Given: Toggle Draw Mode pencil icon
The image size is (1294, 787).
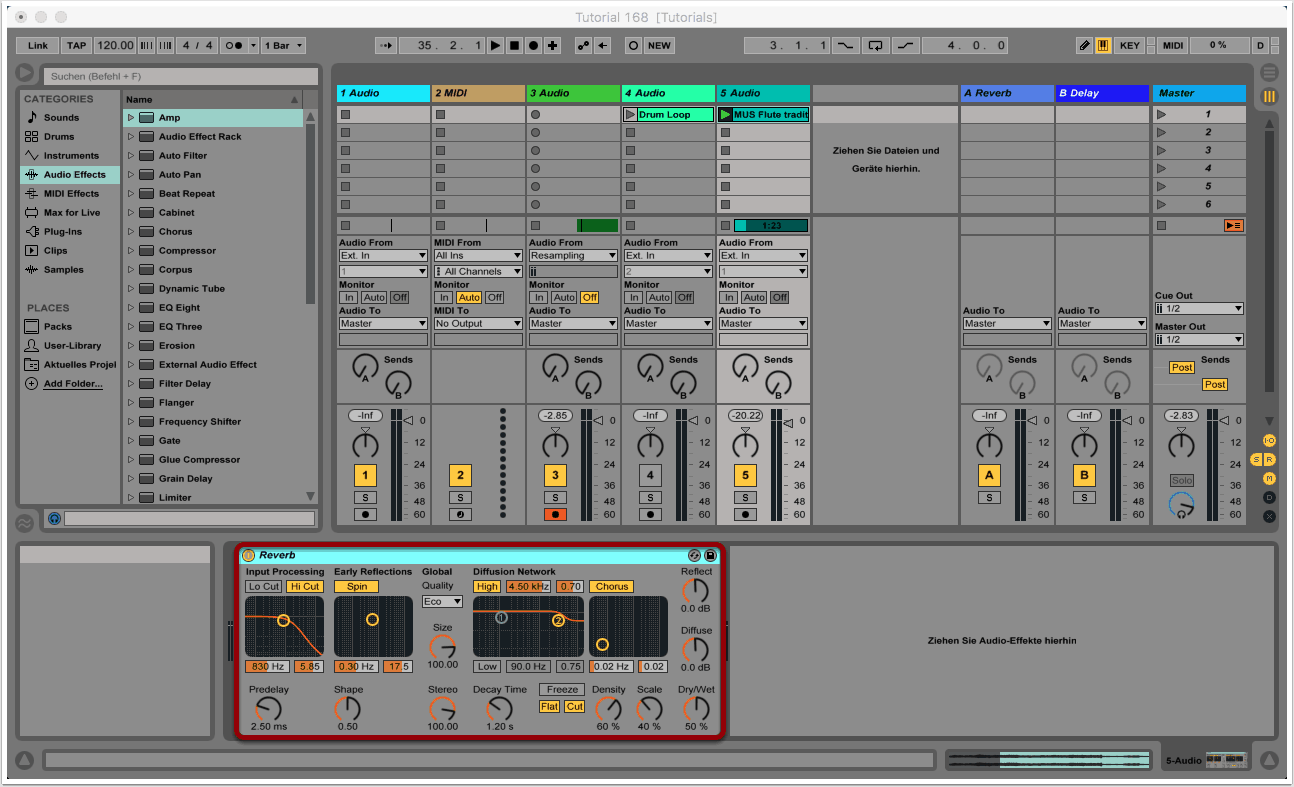Looking at the screenshot, I should click(x=1085, y=46).
